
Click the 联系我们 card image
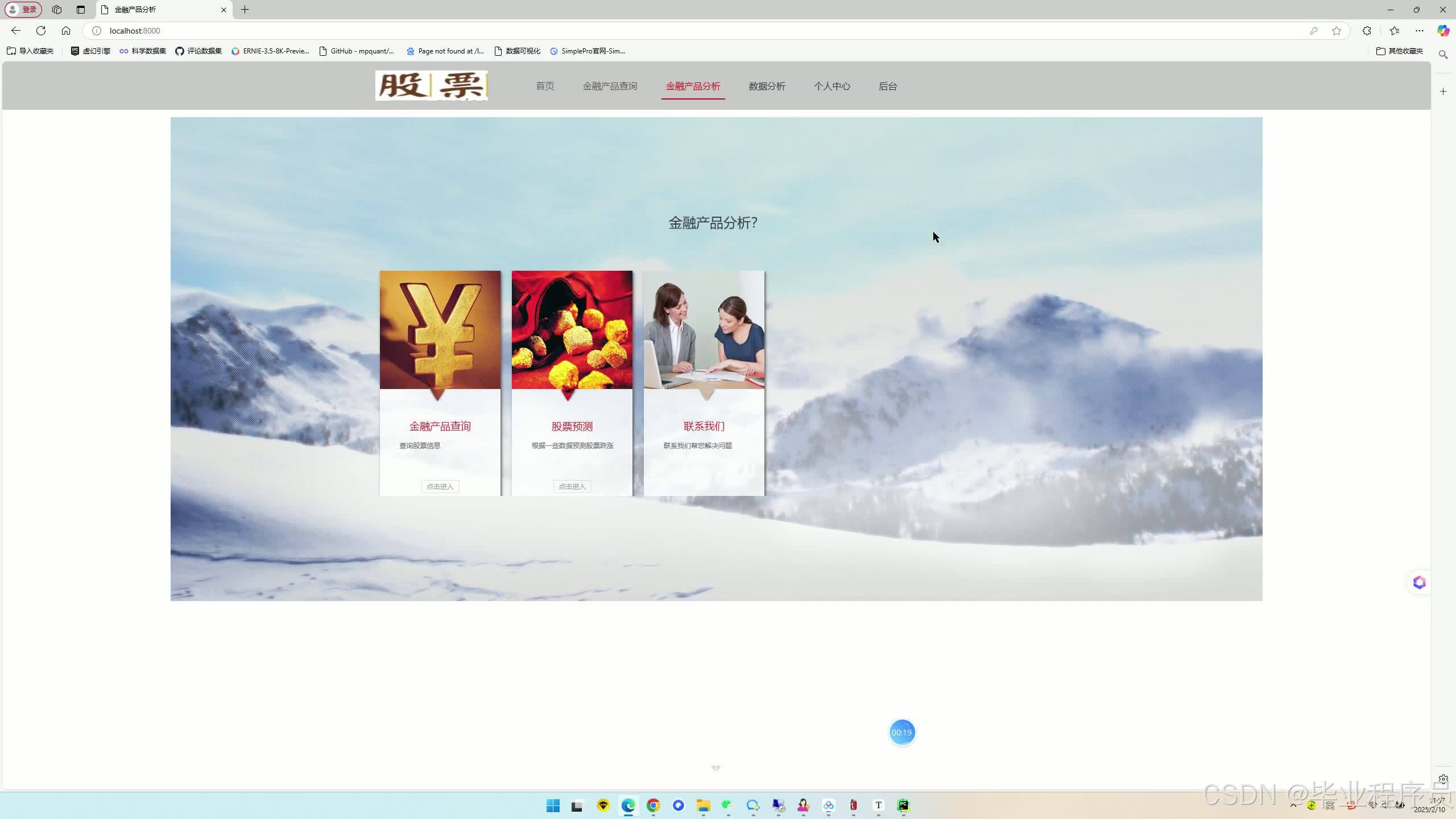click(704, 330)
